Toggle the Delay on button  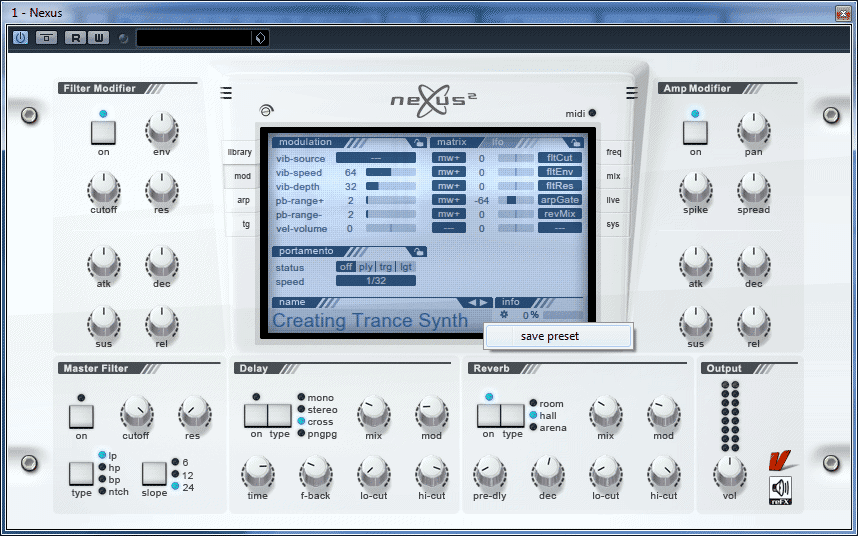tap(256, 416)
